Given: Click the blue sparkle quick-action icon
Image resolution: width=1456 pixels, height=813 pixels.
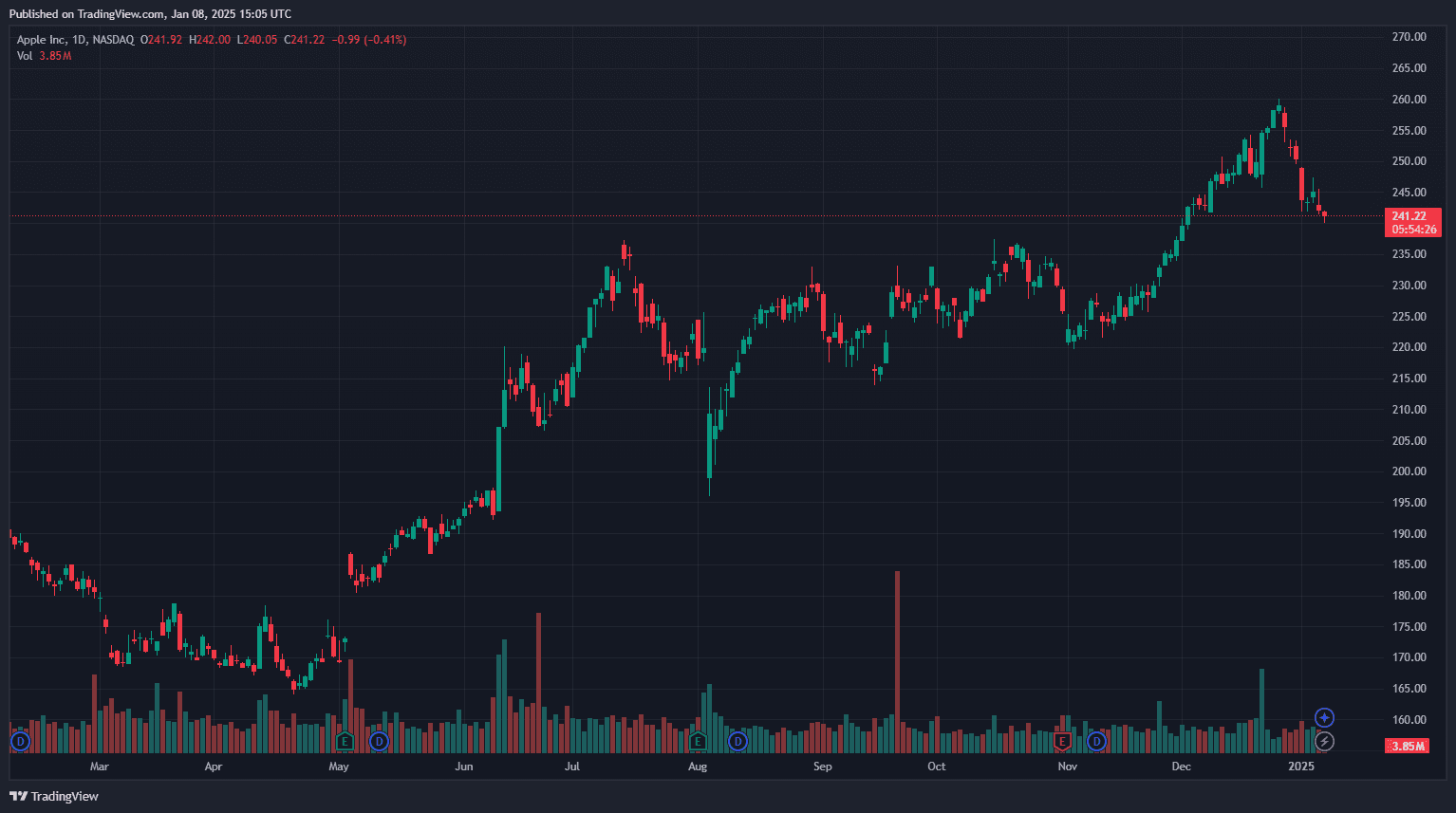Looking at the screenshot, I should click(x=1326, y=716).
